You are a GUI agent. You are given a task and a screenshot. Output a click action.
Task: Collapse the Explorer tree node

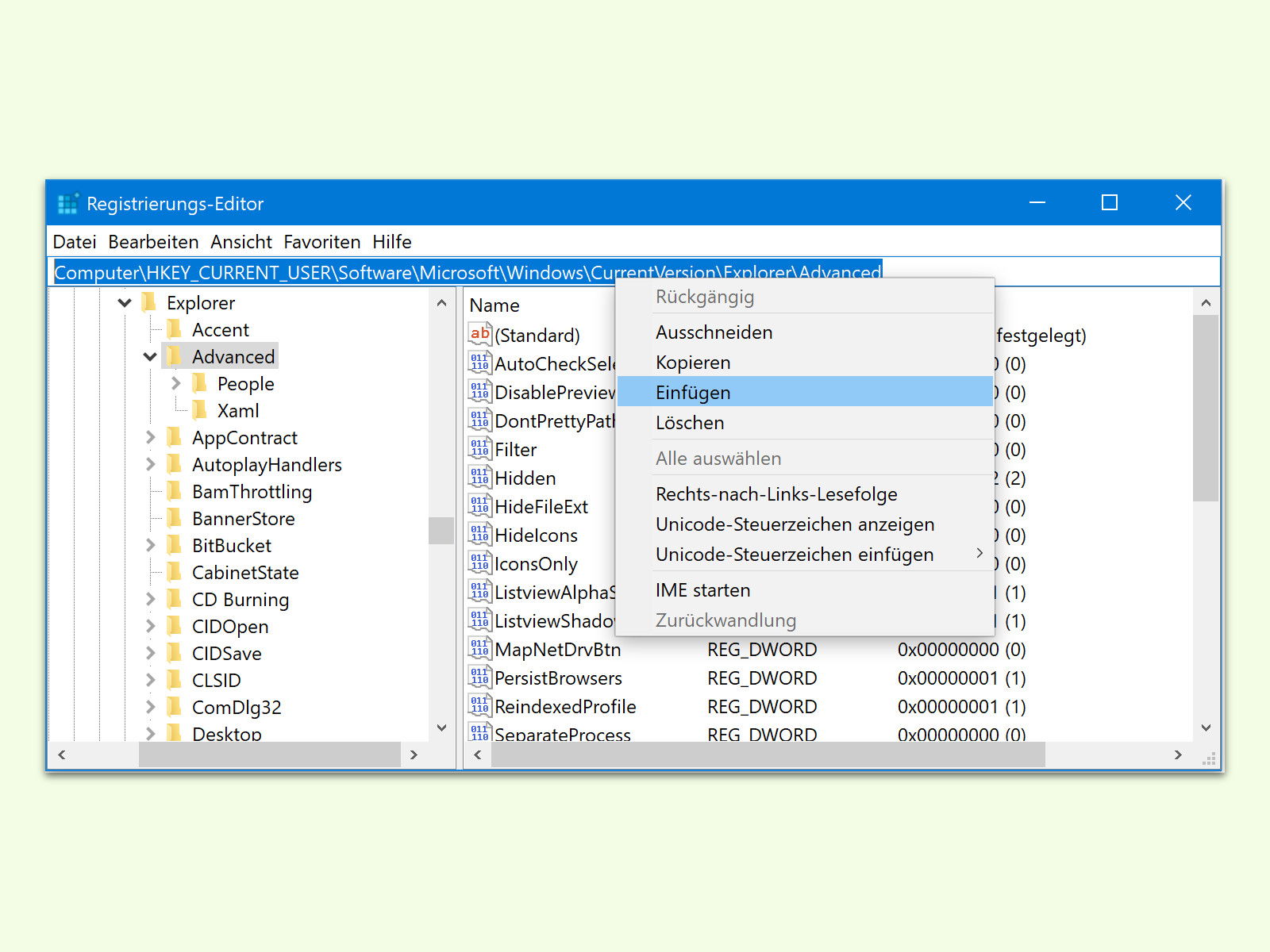(125, 302)
